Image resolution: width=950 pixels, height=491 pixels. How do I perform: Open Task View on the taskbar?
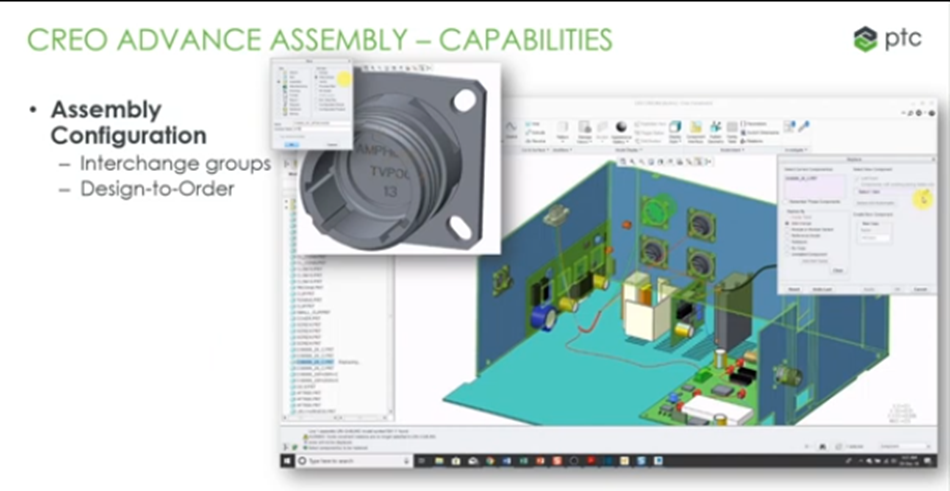click(422, 461)
